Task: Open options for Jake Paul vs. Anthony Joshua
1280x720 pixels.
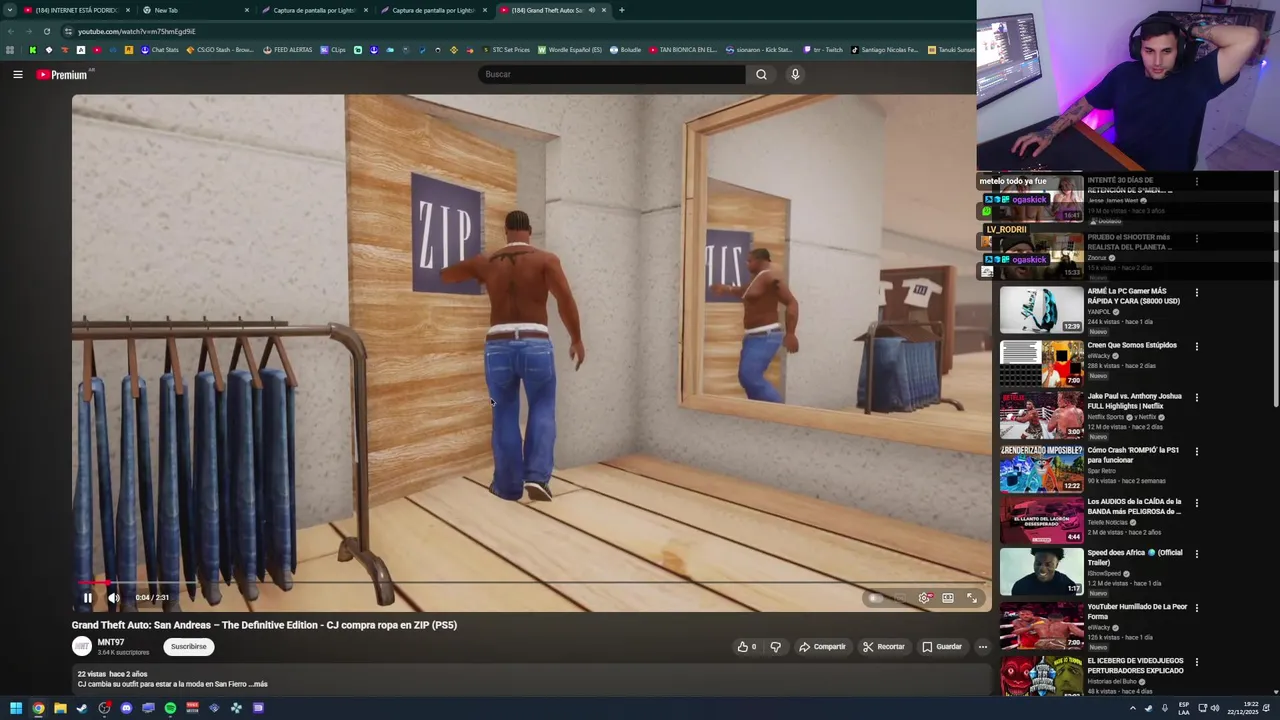Action: [1197, 398]
